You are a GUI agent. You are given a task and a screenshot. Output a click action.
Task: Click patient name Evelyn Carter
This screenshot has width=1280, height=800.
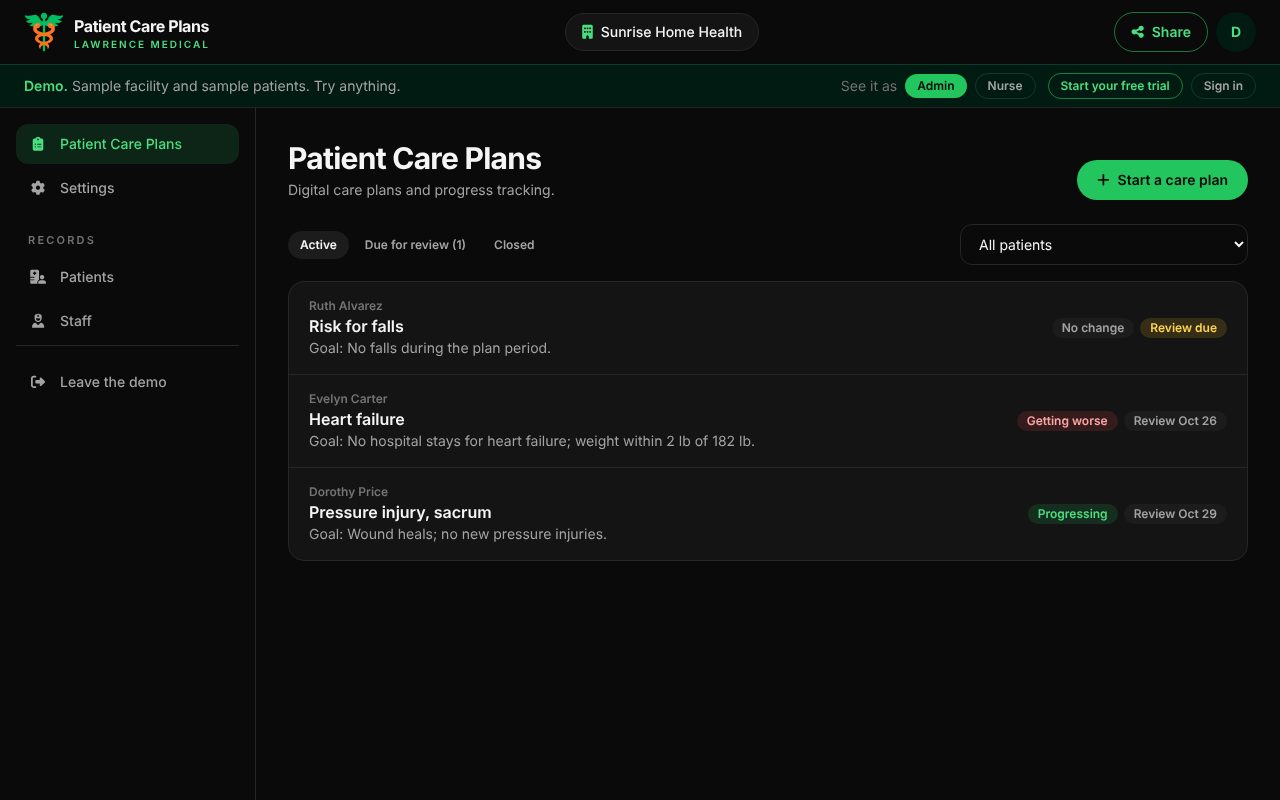coord(348,399)
